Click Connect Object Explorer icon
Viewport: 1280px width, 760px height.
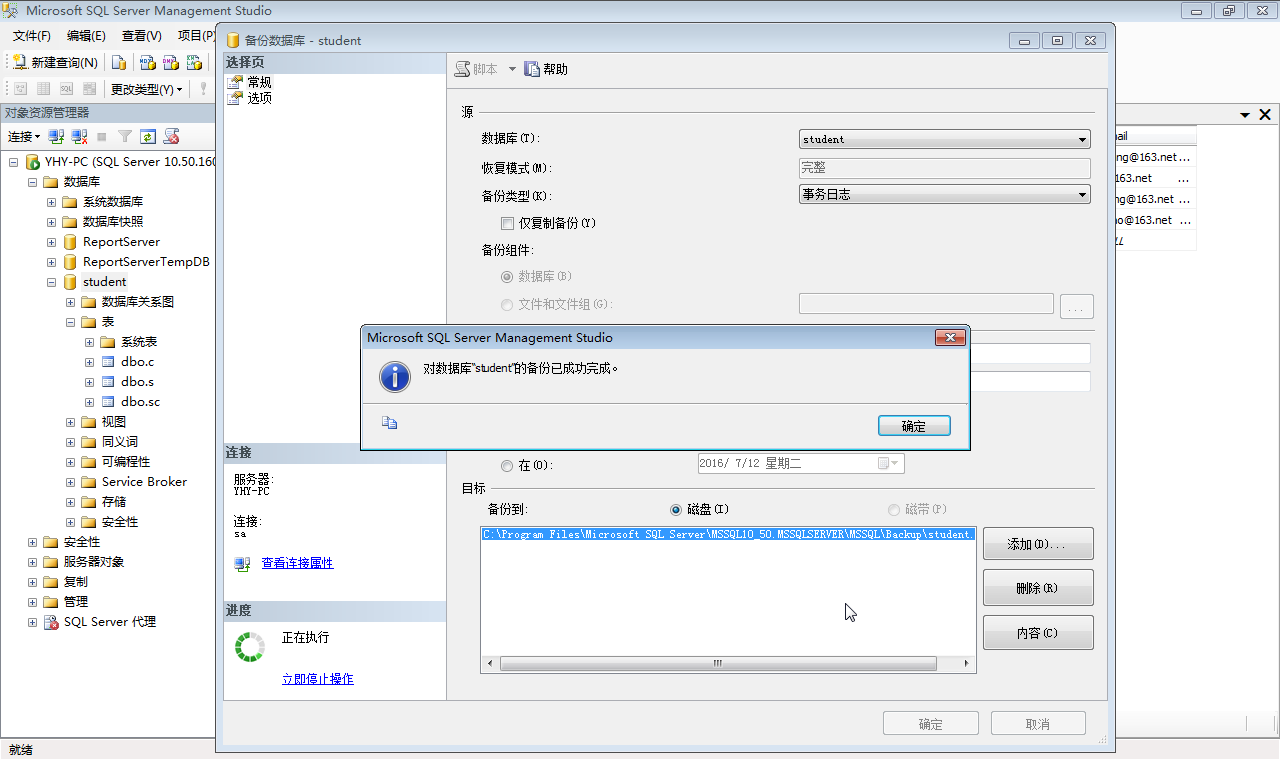(x=56, y=136)
